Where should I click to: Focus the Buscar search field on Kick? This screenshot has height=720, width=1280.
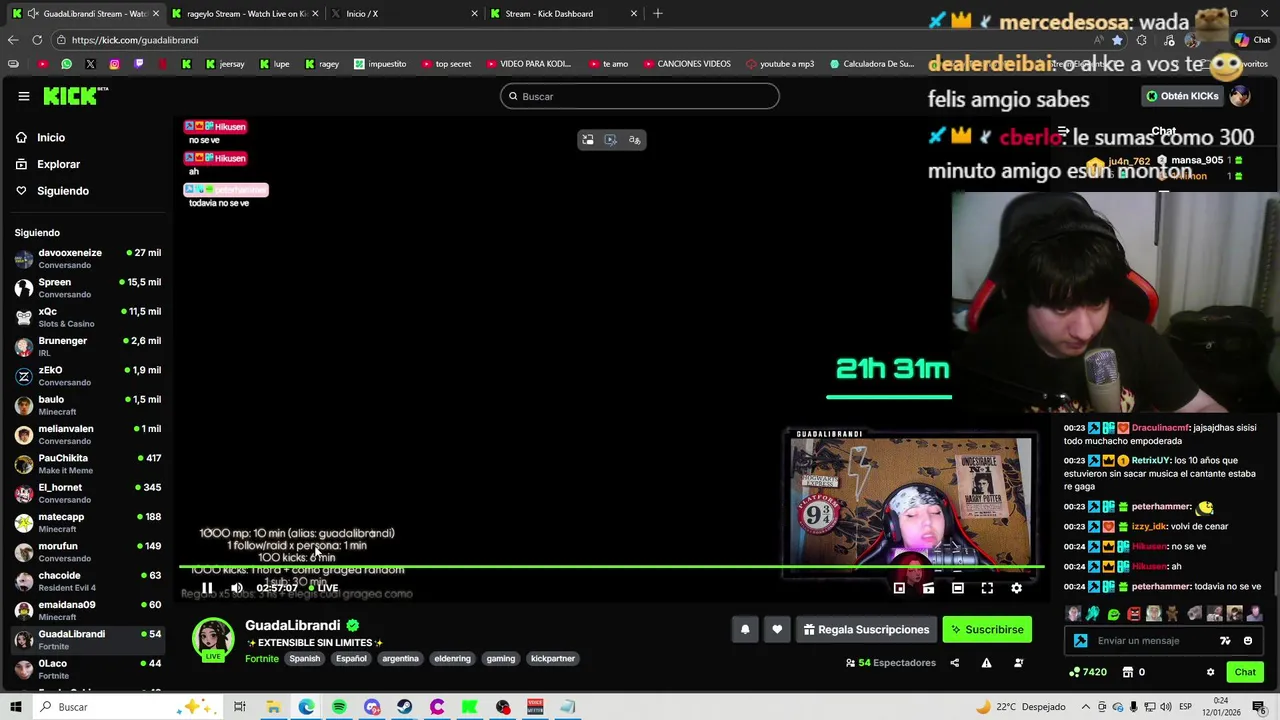(x=640, y=96)
